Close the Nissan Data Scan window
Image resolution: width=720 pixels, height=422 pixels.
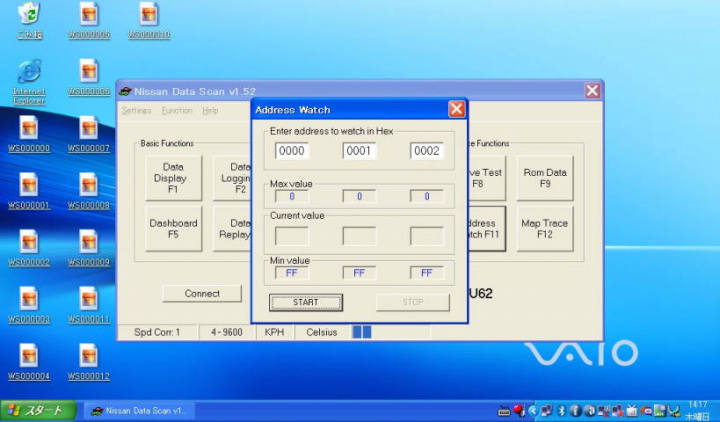592,90
